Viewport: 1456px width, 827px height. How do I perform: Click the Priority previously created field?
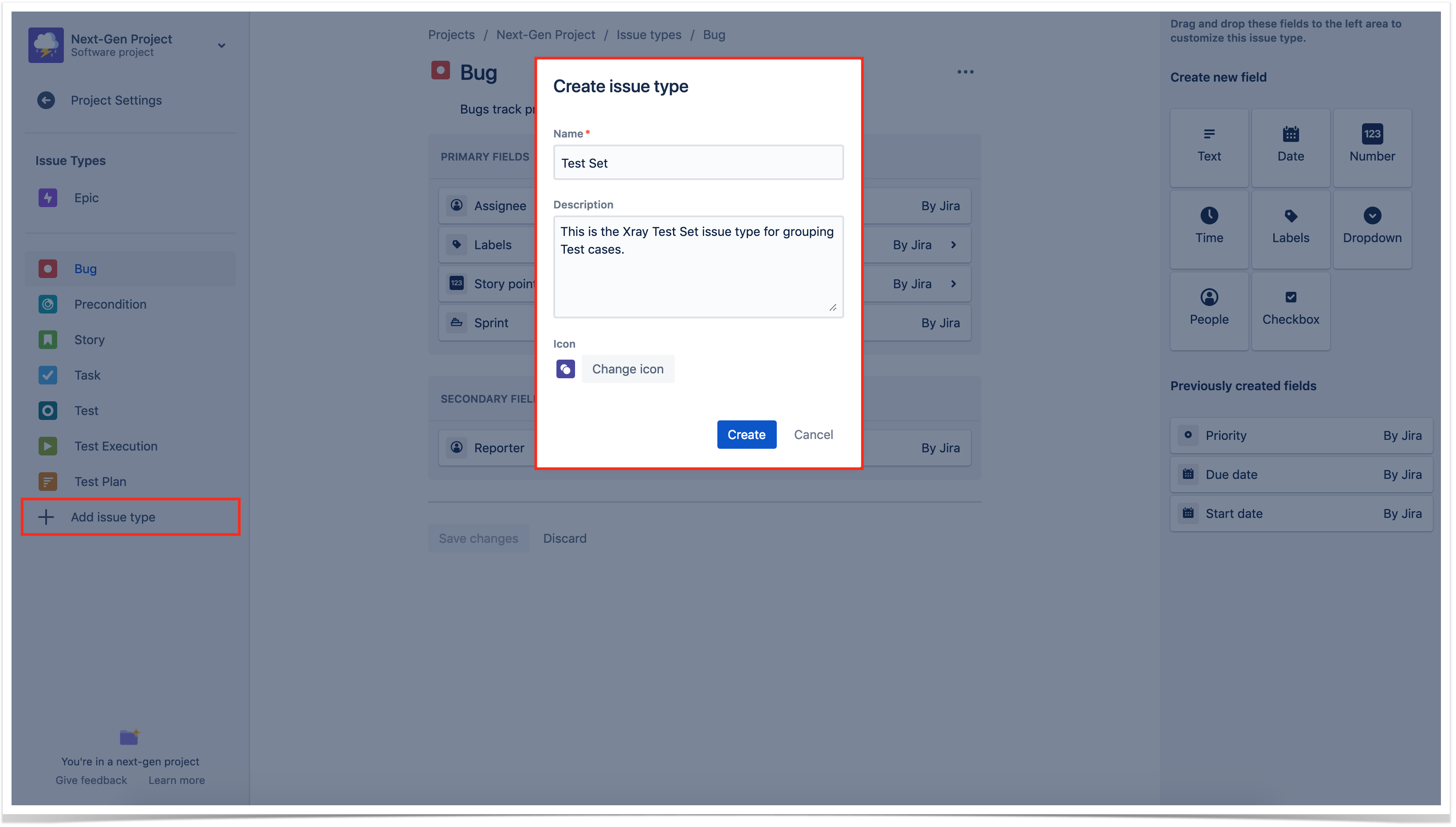coord(1302,435)
